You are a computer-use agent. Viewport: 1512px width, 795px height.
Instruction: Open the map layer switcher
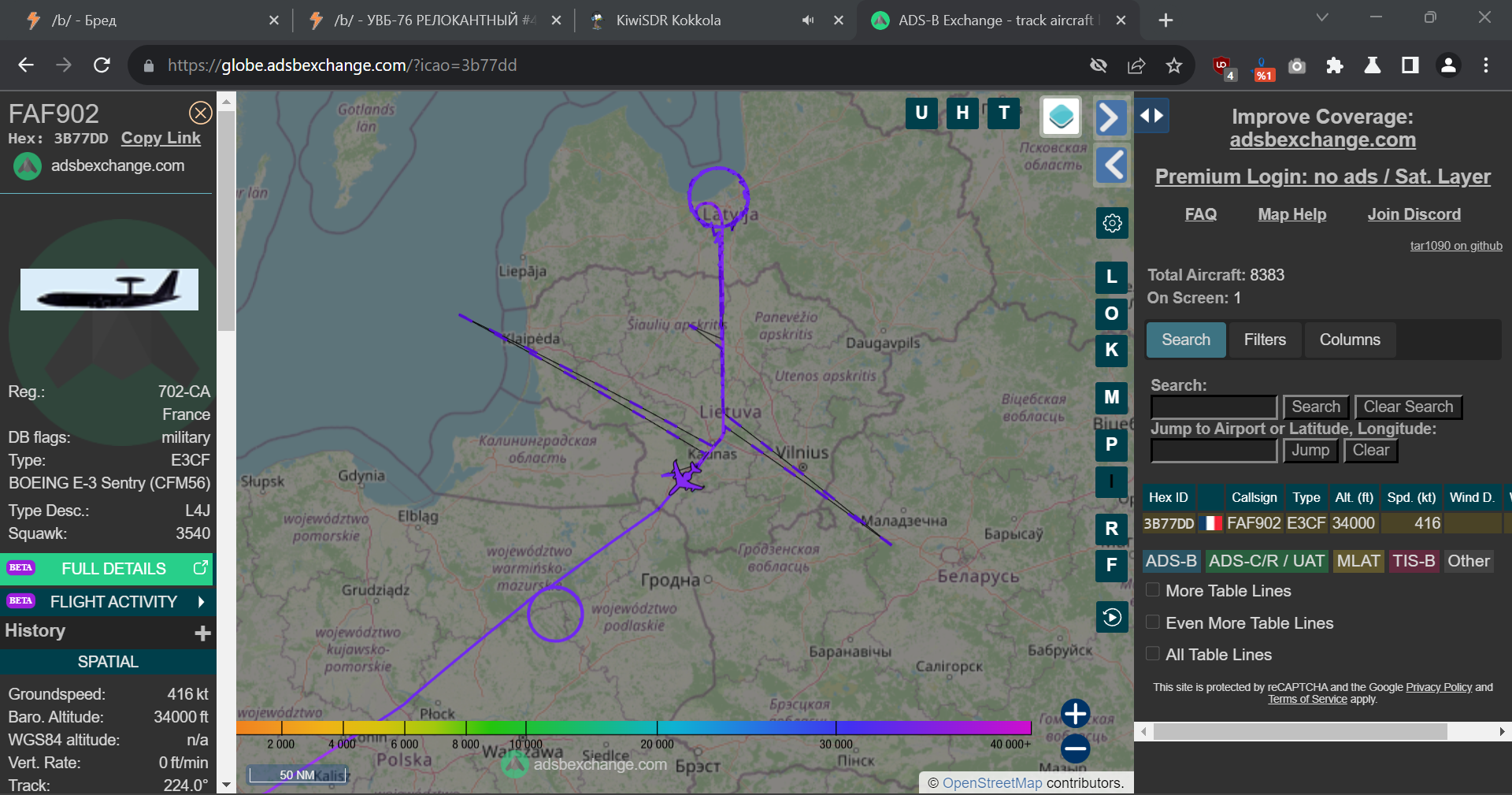[x=1061, y=117]
